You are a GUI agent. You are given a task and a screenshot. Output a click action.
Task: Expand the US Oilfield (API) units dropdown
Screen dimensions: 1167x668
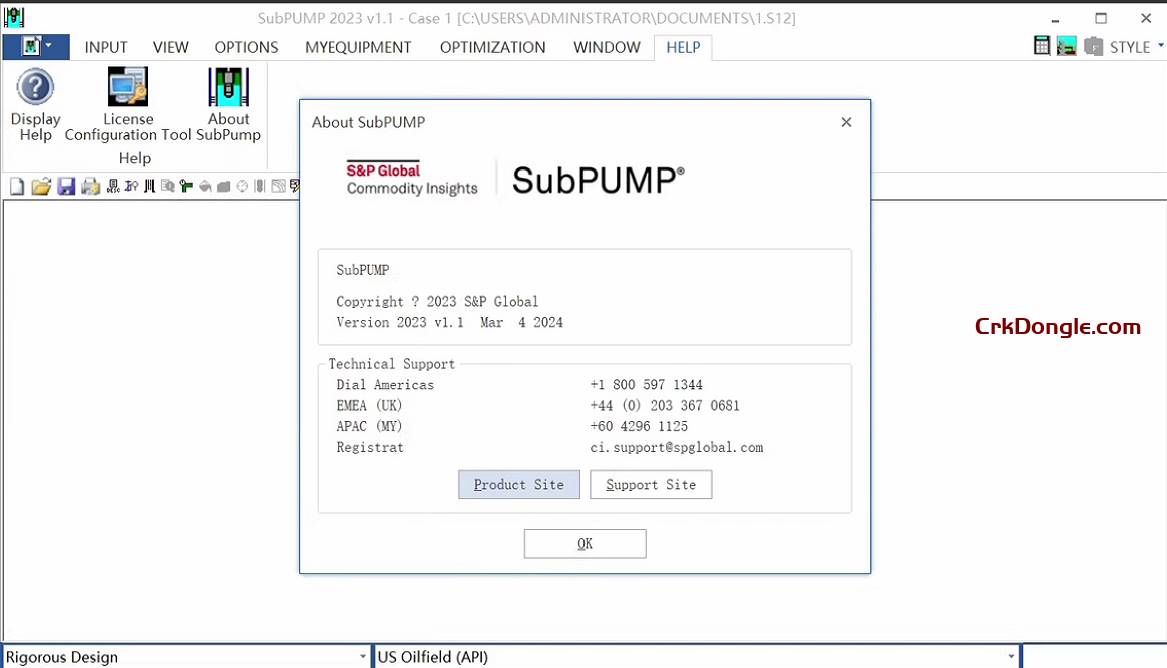point(1009,657)
